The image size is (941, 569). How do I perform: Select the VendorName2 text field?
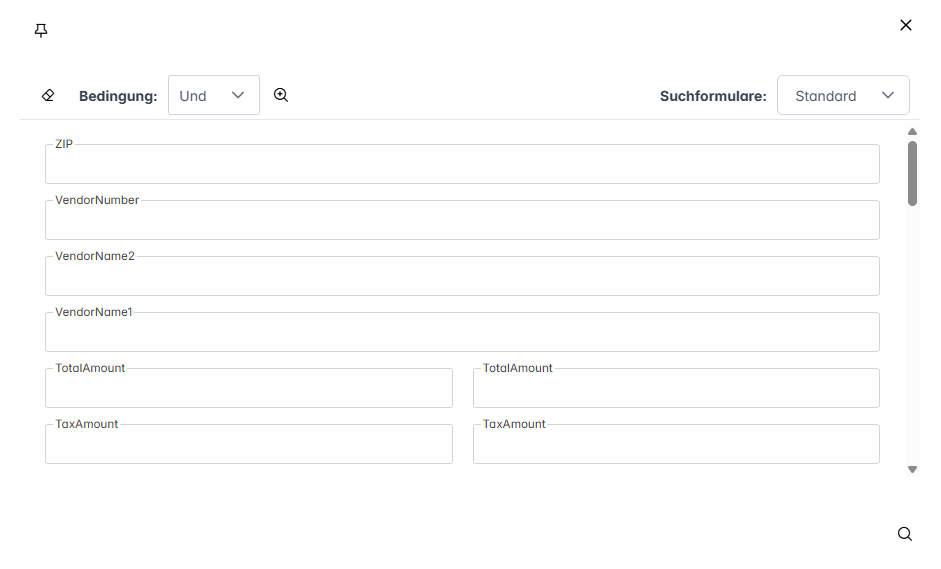click(462, 278)
